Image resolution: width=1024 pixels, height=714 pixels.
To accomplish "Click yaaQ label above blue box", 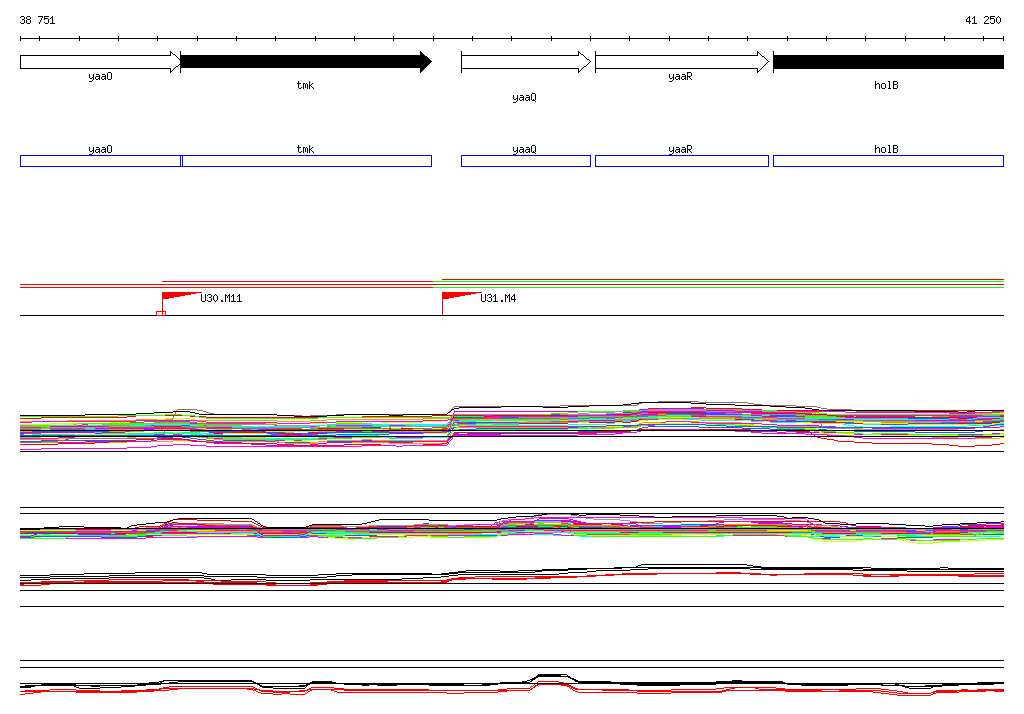I will click(x=524, y=150).
